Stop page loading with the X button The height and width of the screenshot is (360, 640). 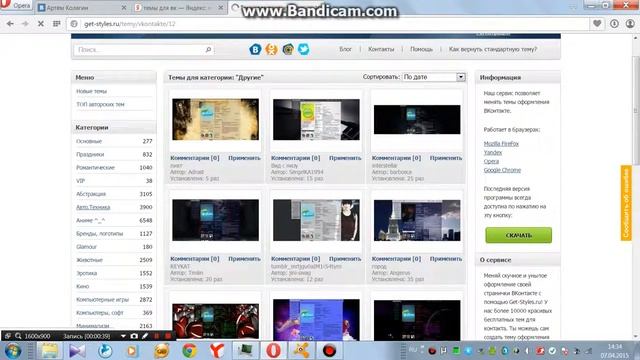coord(40,24)
